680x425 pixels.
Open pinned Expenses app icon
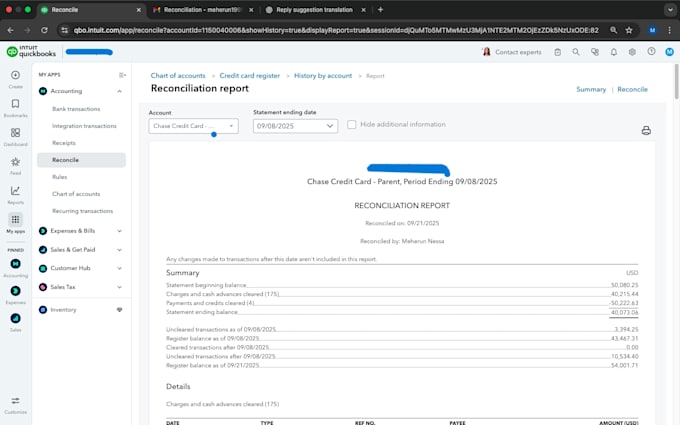pos(15,291)
